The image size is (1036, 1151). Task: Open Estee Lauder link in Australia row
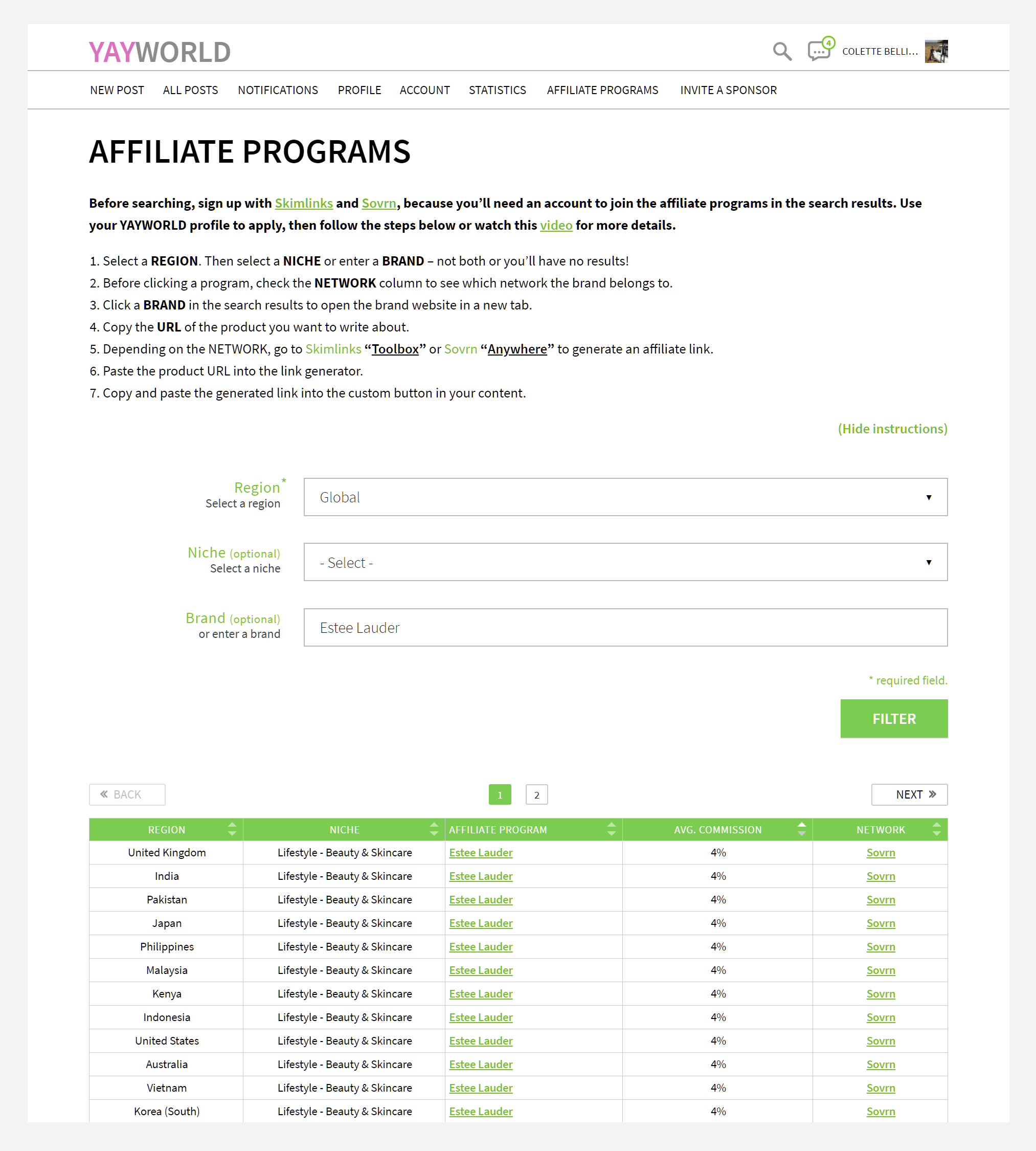(481, 1065)
